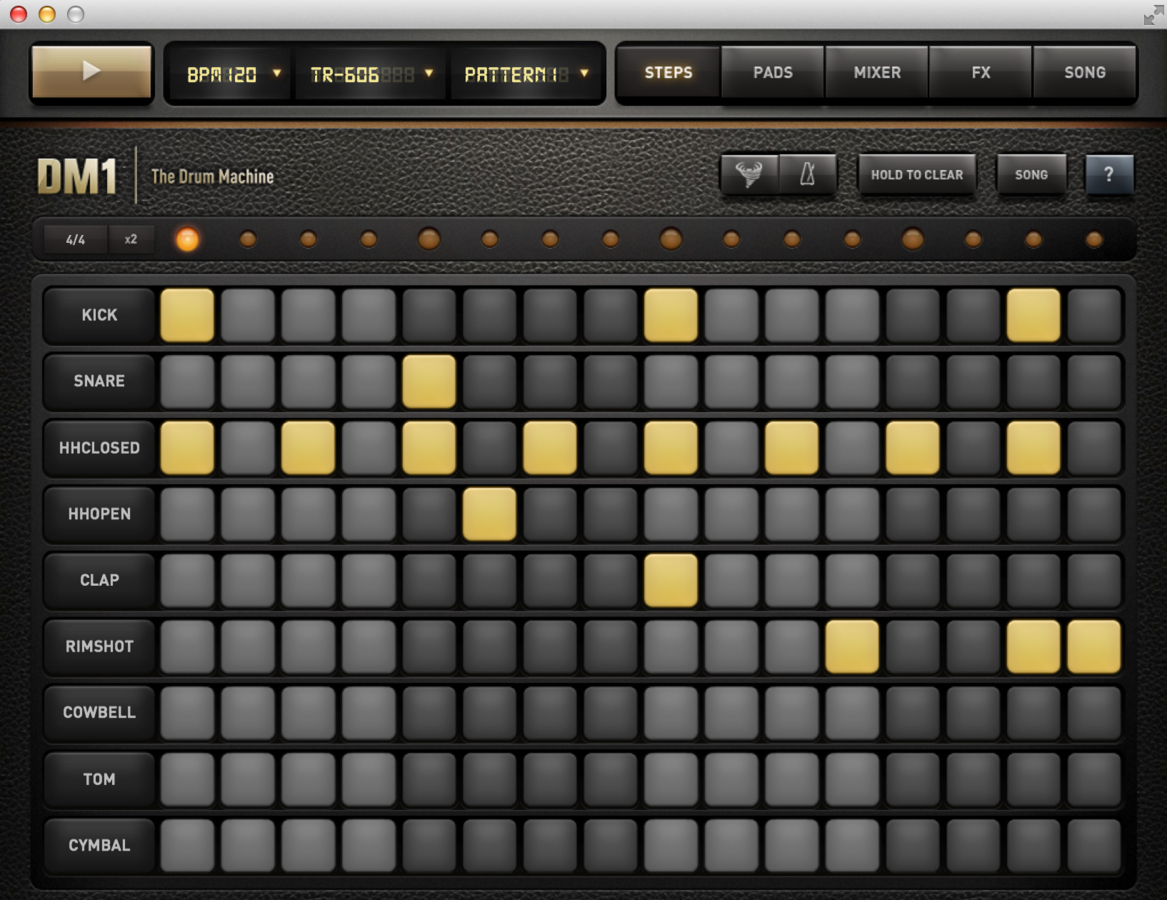Select the COWBELL instrument label
The width and height of the screenshot is (1167, 900).
[x=99, y=712]
